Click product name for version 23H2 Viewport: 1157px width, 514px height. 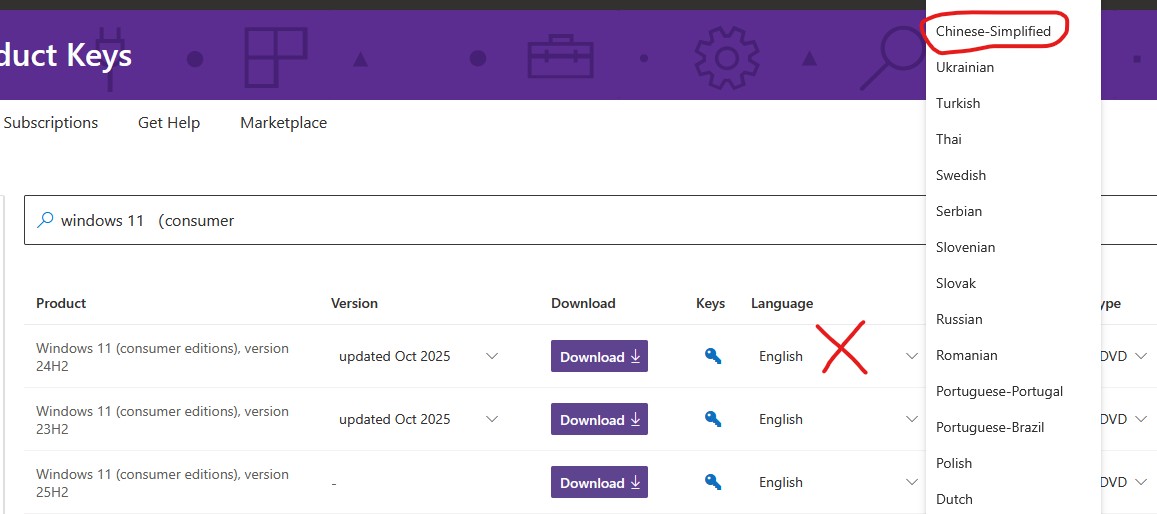click(x=162, y=419)
